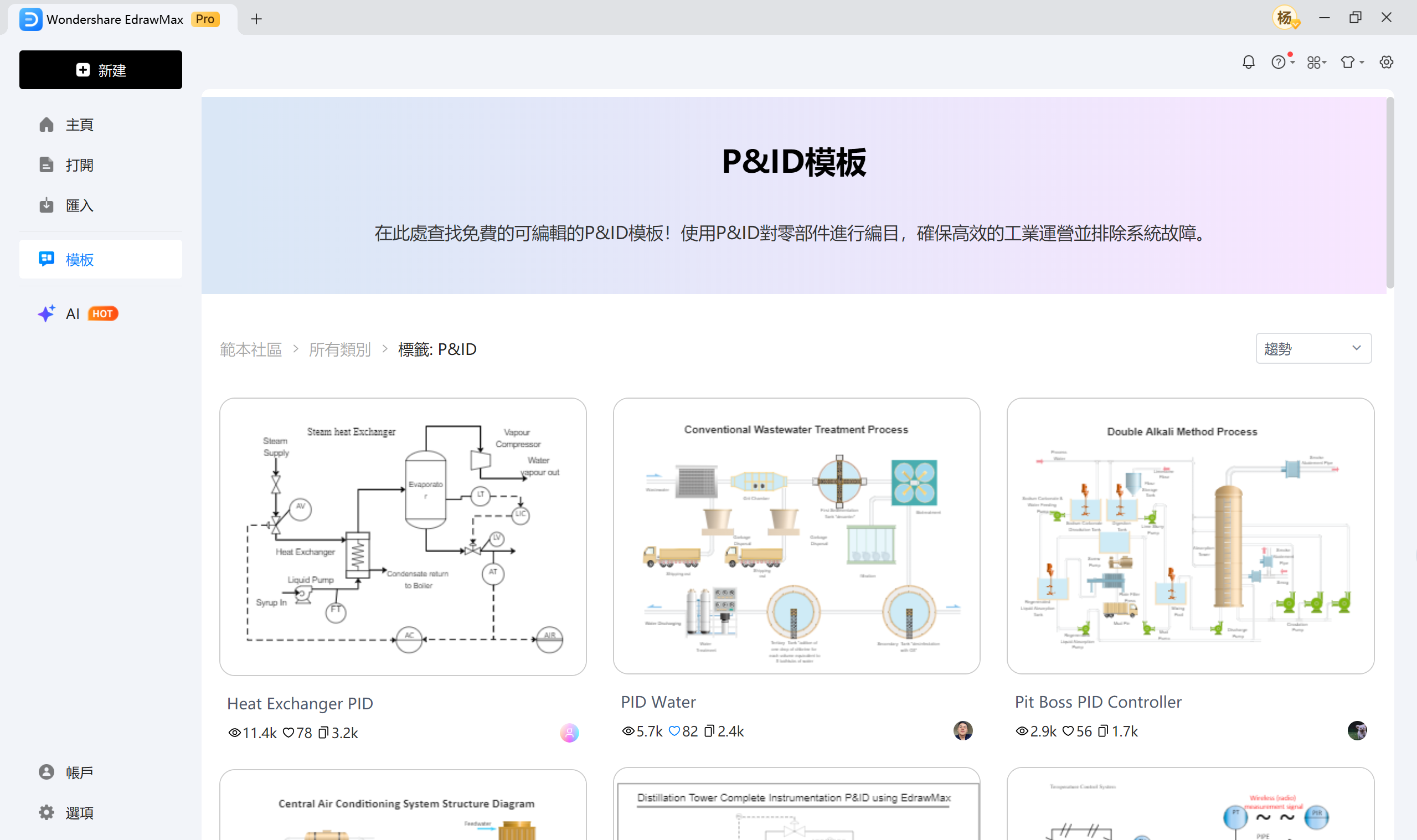Like the Pit Boss PID Controller template
This screenshot has width=1417, height=840.
(1068, 731)
